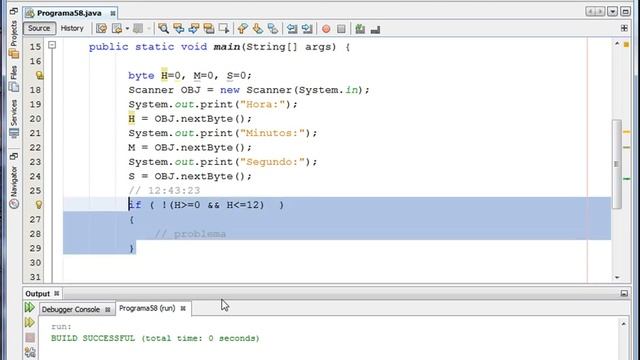Close the Programa58.java editor tab
This screenshot has height=360, width=640.
click(x=113, y=13)
